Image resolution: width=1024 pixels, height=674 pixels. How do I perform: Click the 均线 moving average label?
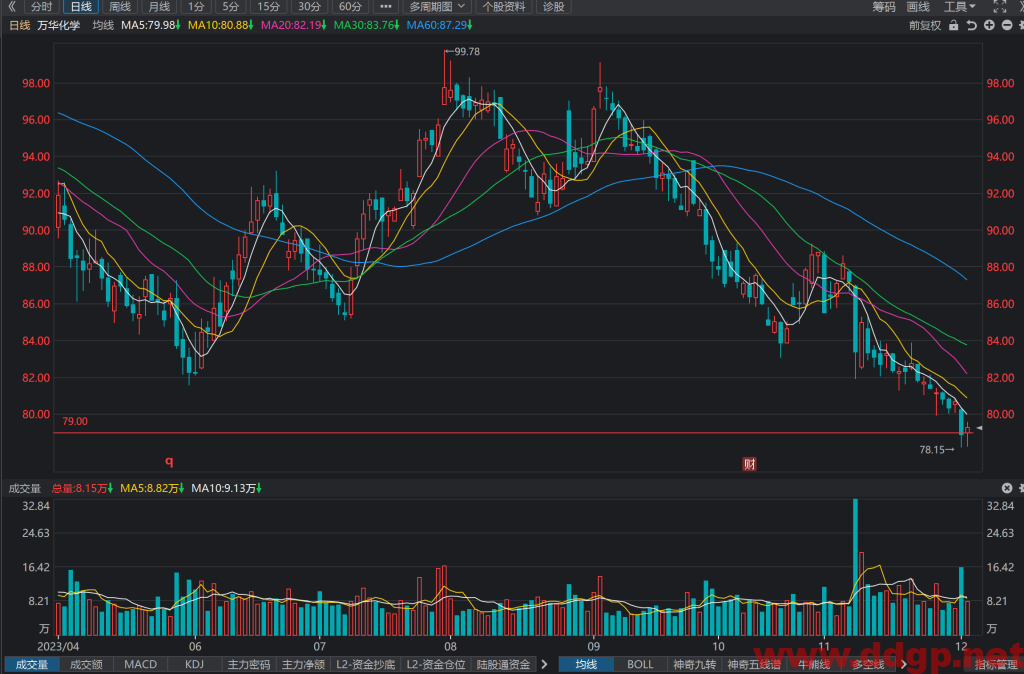tap(103, 25)
